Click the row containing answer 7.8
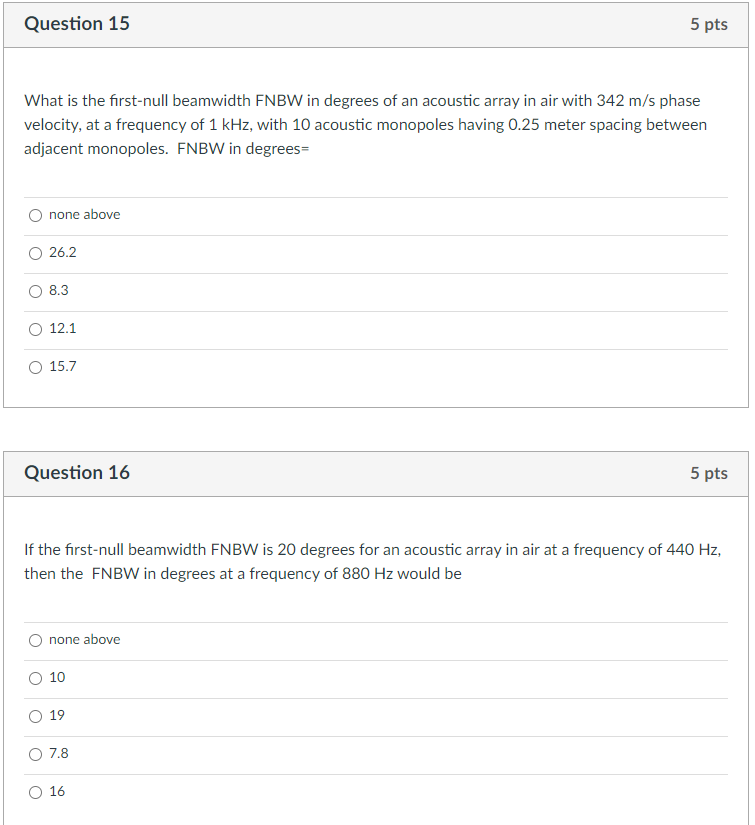Screen dimensions: 755x825 point(375,753)
